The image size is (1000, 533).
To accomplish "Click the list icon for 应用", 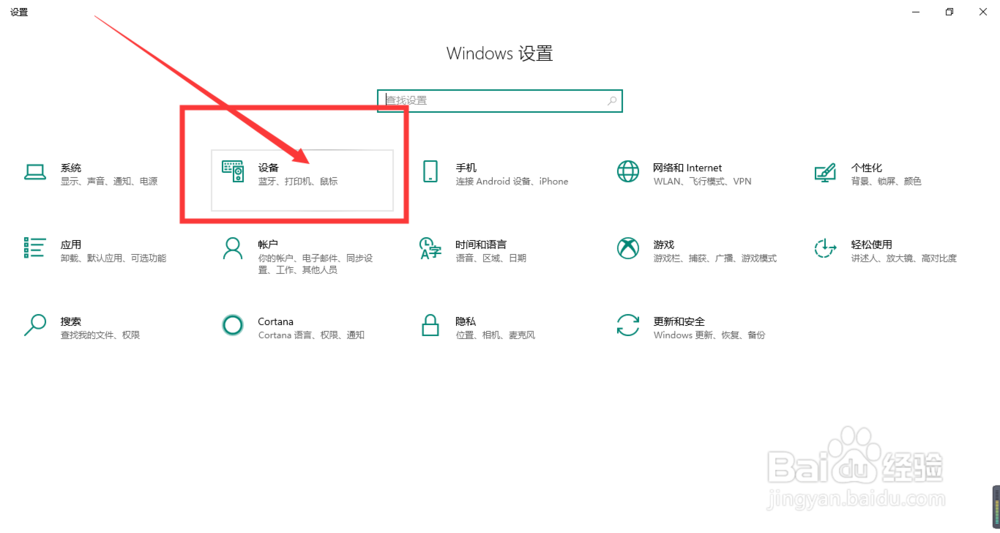I will click(35, 248).
